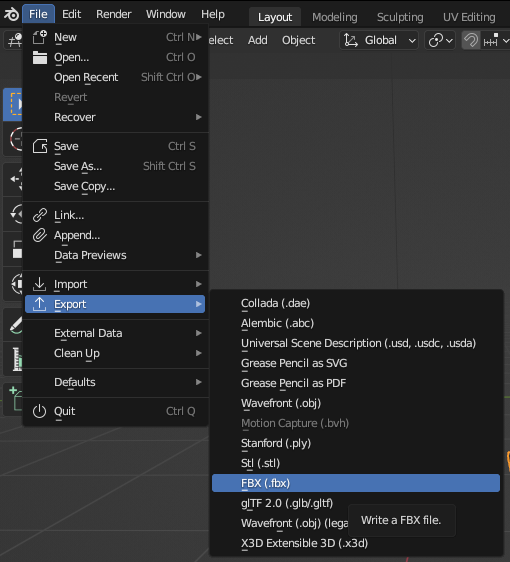Export as Wavefront (.obj)
510x562 pixels.
coord(356,403)
